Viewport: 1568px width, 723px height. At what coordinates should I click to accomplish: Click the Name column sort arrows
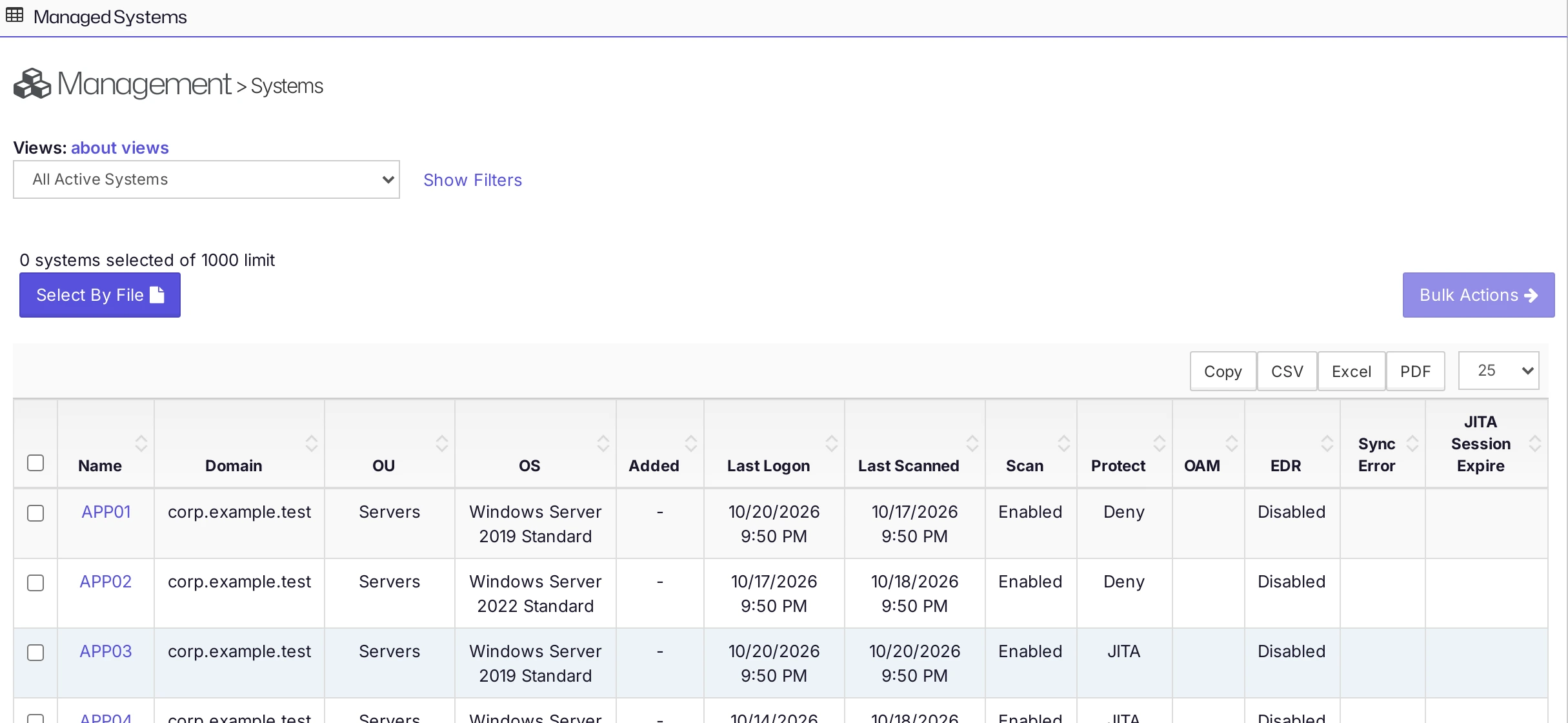click(141, 443)
